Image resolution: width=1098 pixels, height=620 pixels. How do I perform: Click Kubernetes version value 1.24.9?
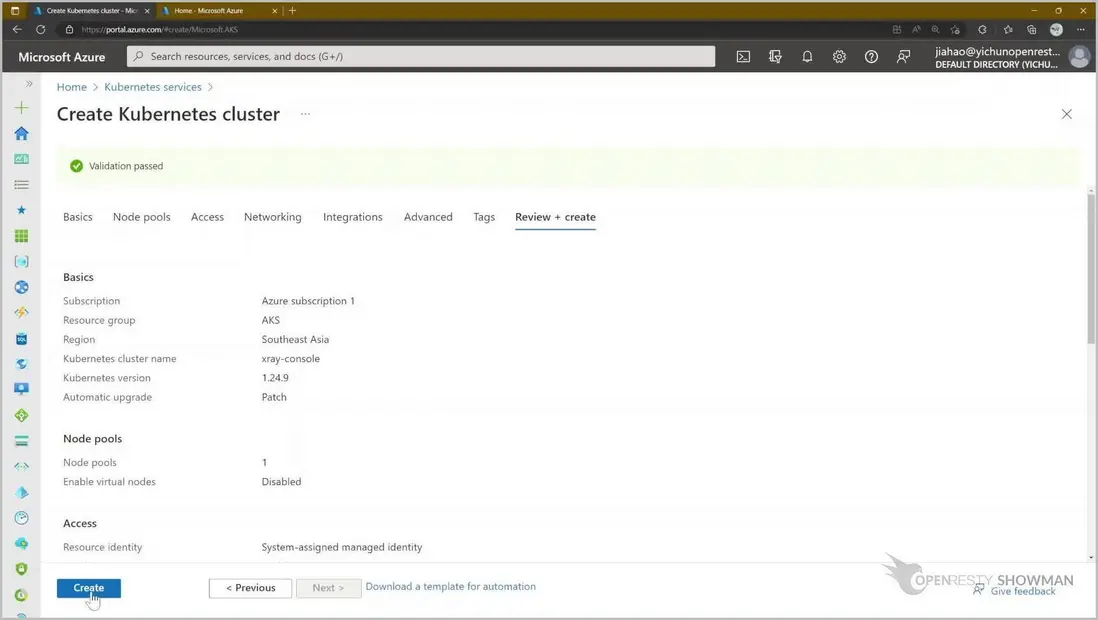click(x=275, y=378)
